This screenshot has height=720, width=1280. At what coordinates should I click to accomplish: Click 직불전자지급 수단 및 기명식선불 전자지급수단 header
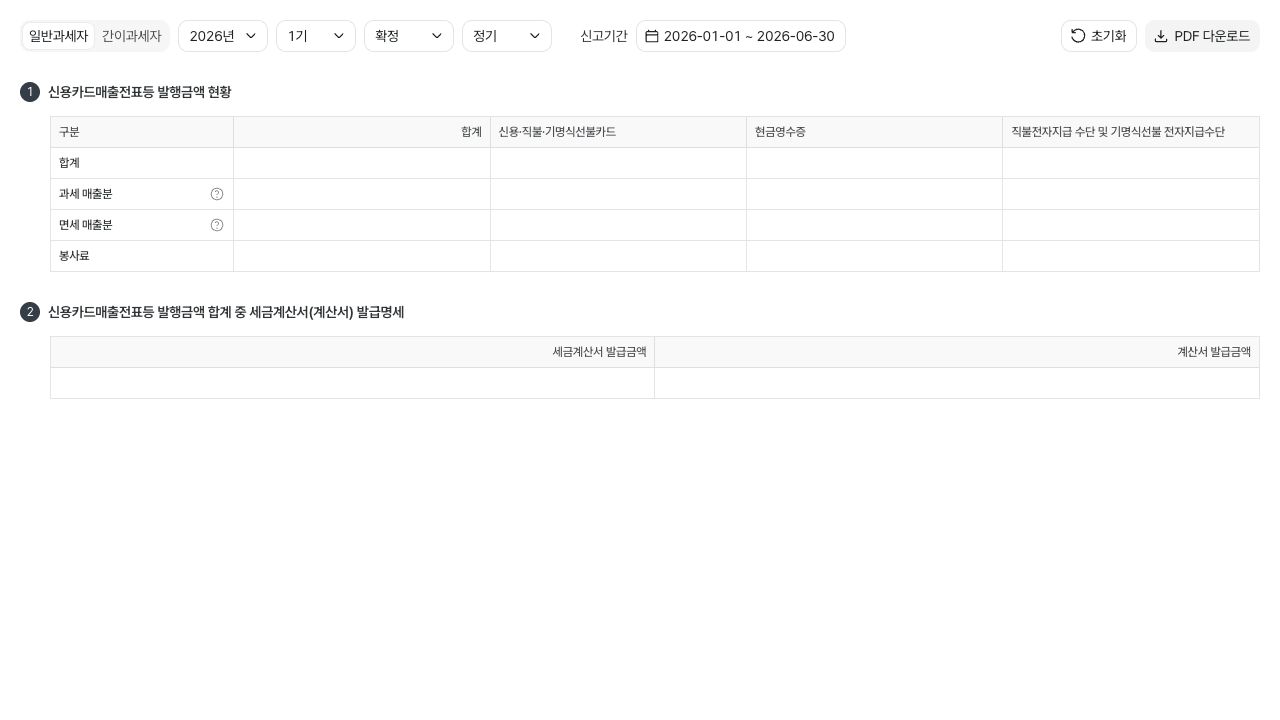pos(1131,132)
